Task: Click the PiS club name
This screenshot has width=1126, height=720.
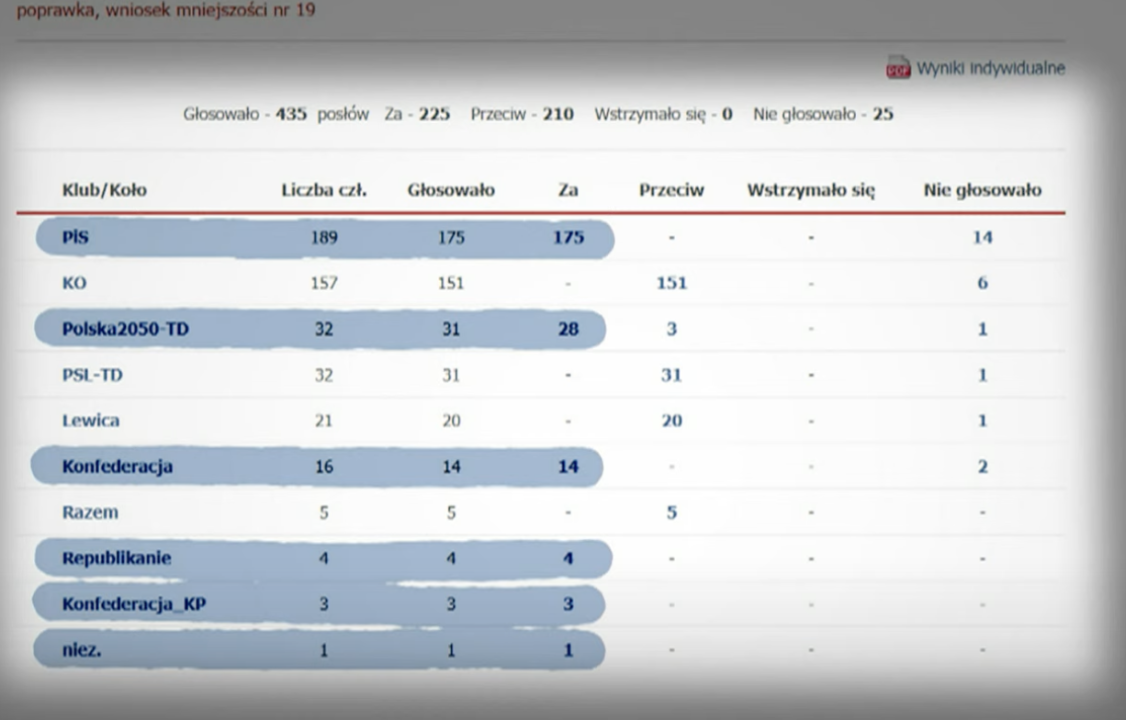Action: coord(75,238)
